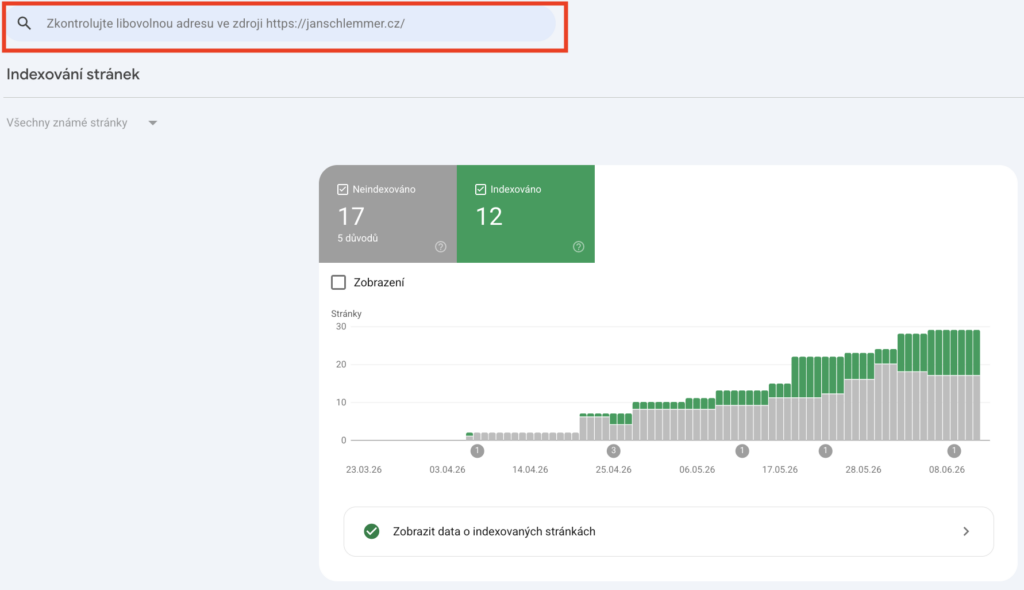Open Zobrazit data o indexovaných stránkách
This screenshot has width=1024, height=590.
[x=669, y=531]
